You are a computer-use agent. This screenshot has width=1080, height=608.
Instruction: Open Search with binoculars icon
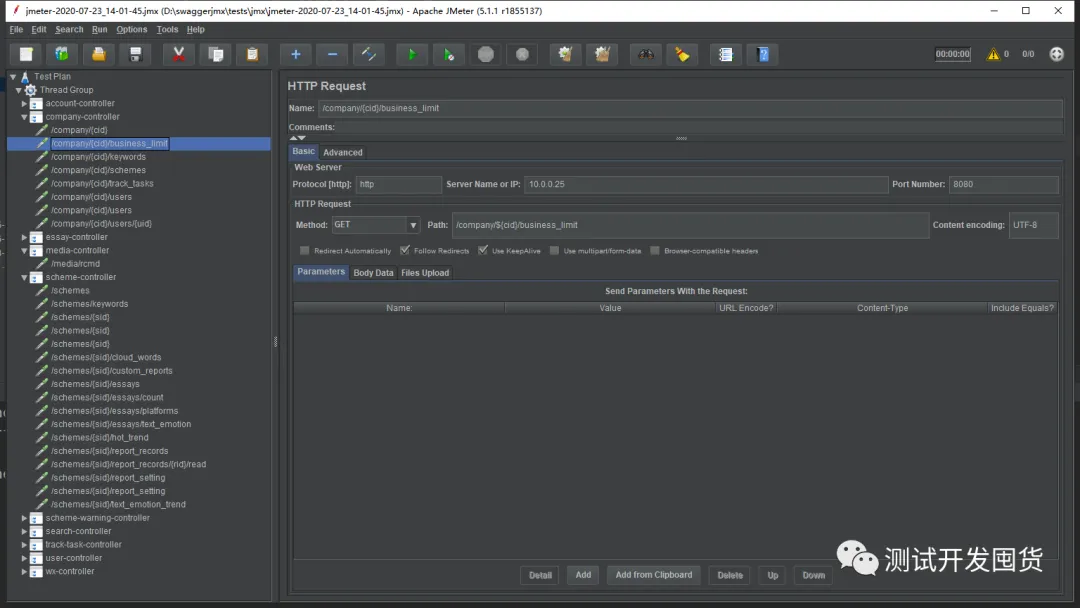click(x=645, y=54)
